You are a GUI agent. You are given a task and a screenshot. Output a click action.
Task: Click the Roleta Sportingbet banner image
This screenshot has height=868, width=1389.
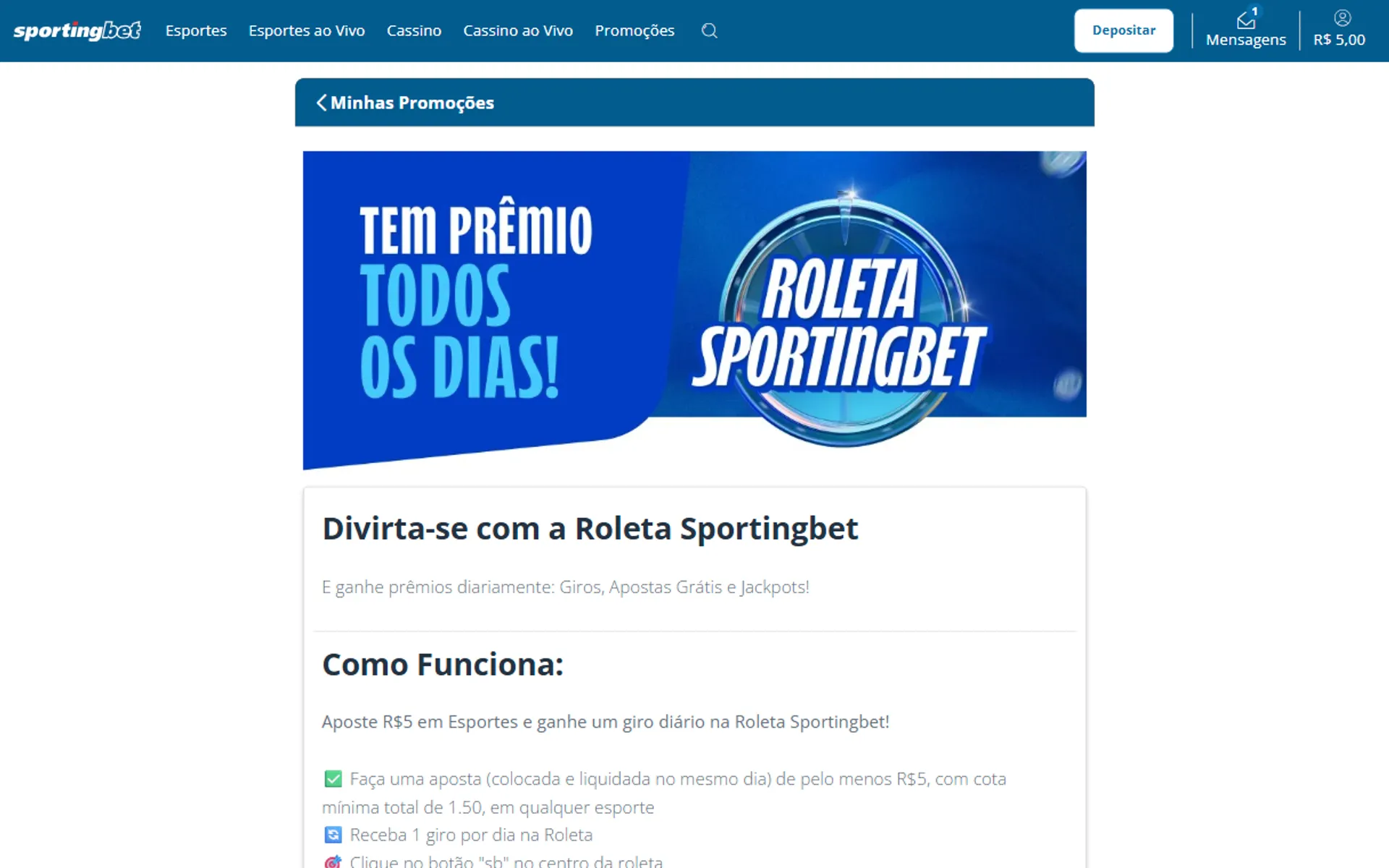[694, 310]
